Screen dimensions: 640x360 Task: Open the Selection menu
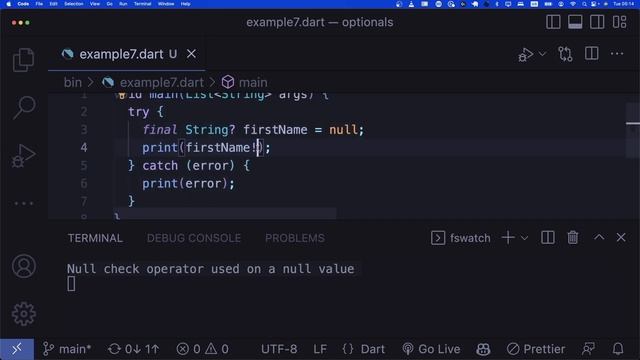[74, 4]
